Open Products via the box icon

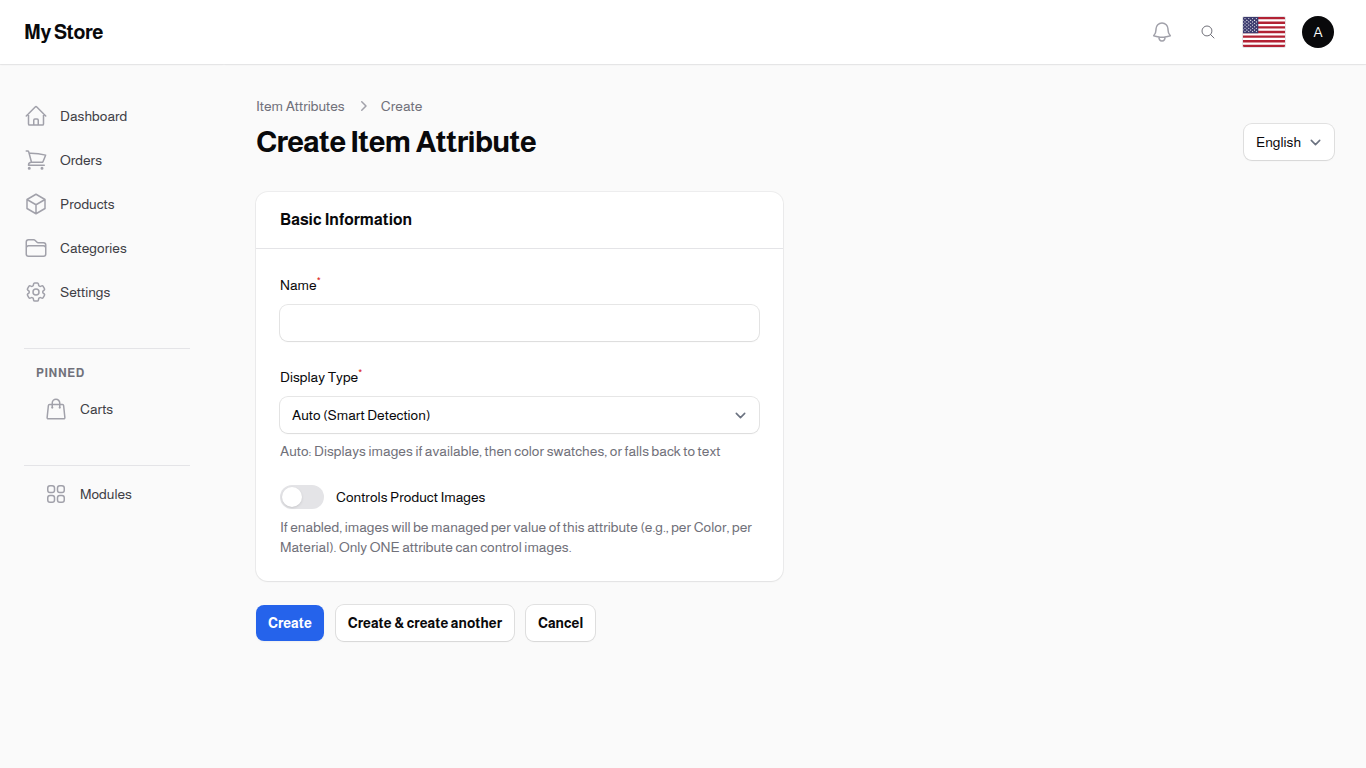[36, 204]
